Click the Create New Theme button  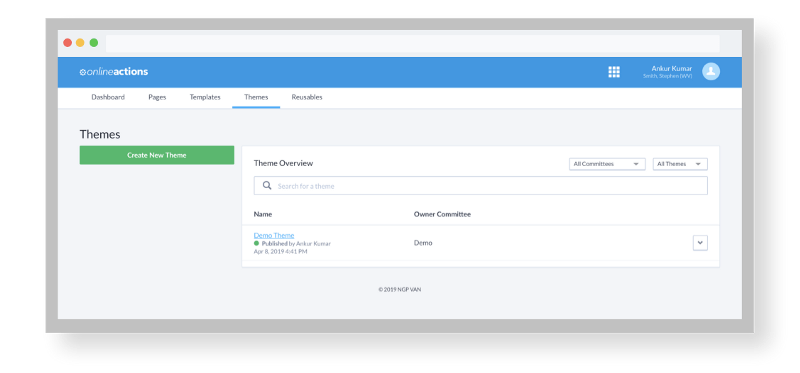pyautogui.click(x=157, y=155)
